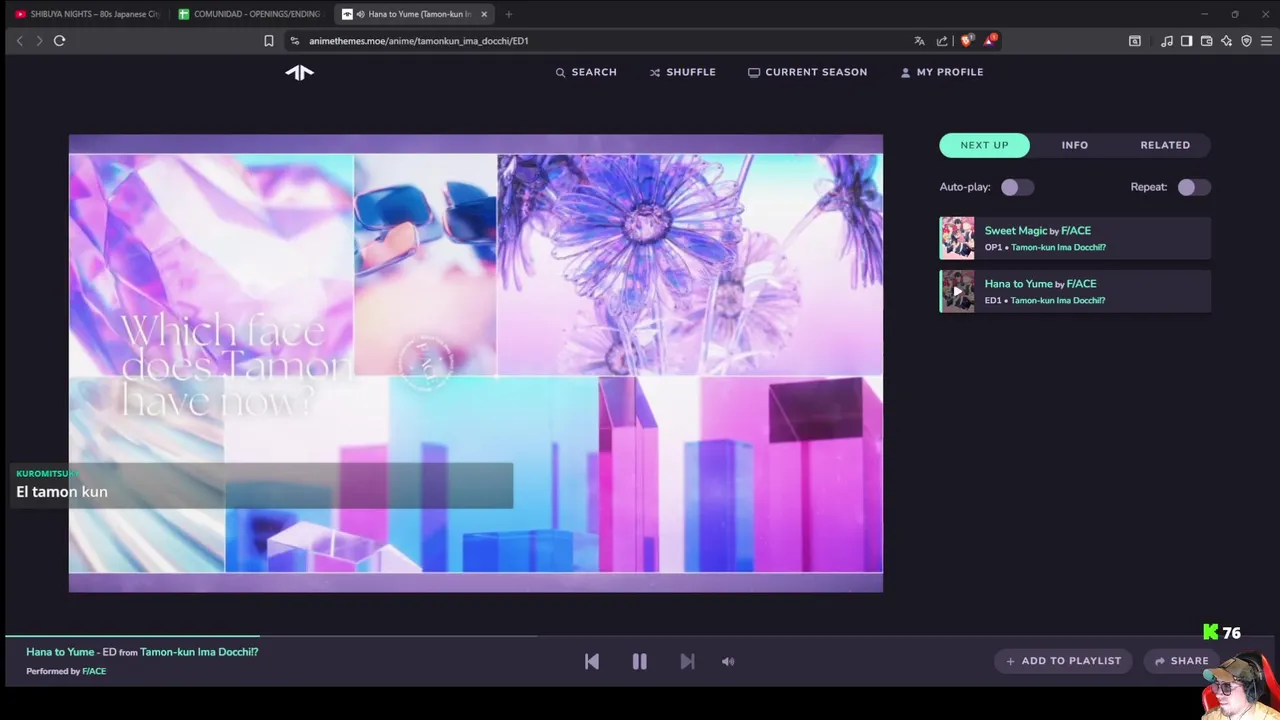
Task: Open a new browser tab
Action: click(x=508, y=14)
